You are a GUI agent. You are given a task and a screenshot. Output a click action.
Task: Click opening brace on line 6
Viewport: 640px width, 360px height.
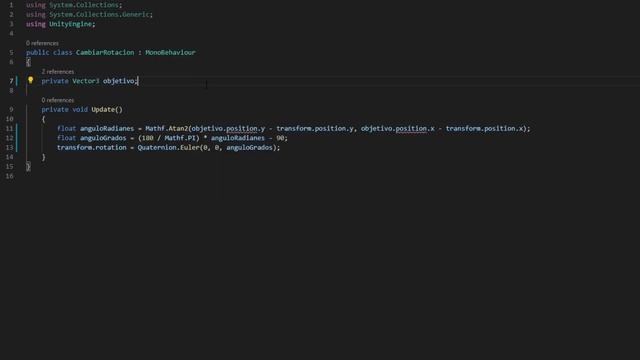(28, 62)
